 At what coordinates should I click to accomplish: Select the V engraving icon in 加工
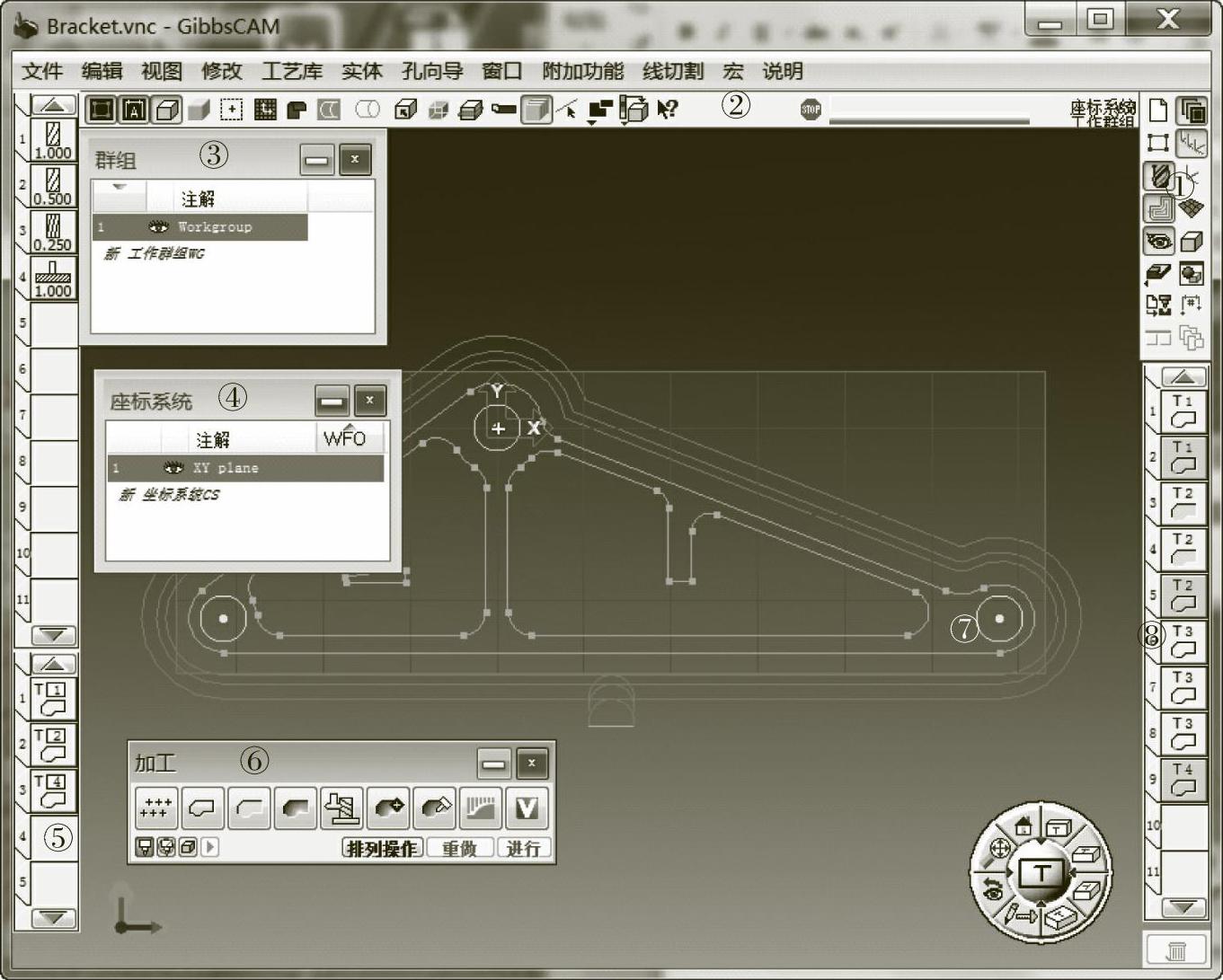point(527,808)
